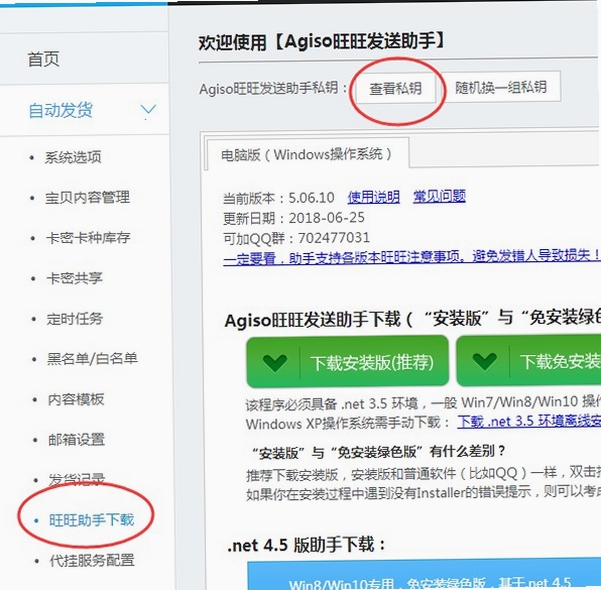Click heading 欢迎使用【Agiso旺旺发送助手】
This screenshot has width=601, height=590.
tap(322, 41)
